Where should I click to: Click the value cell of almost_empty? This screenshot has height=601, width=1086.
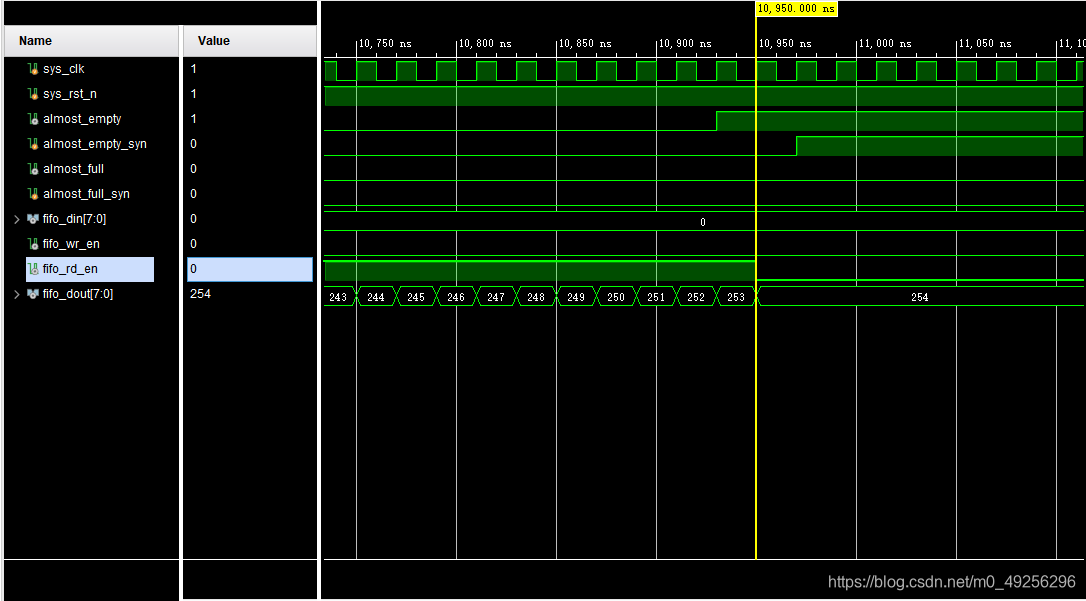[250, 119]
